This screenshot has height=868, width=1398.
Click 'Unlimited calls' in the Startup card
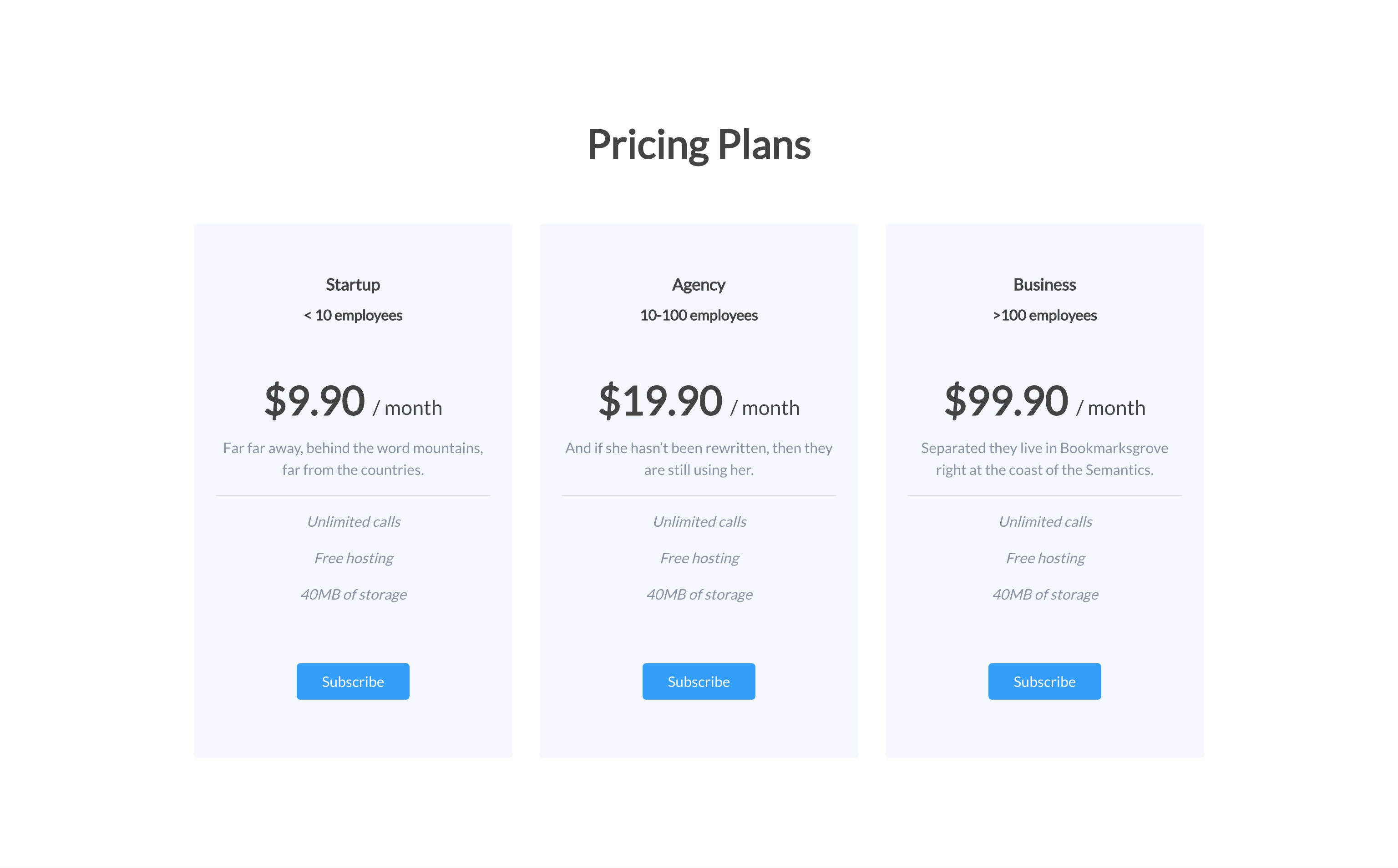click(x=354, y=521)
